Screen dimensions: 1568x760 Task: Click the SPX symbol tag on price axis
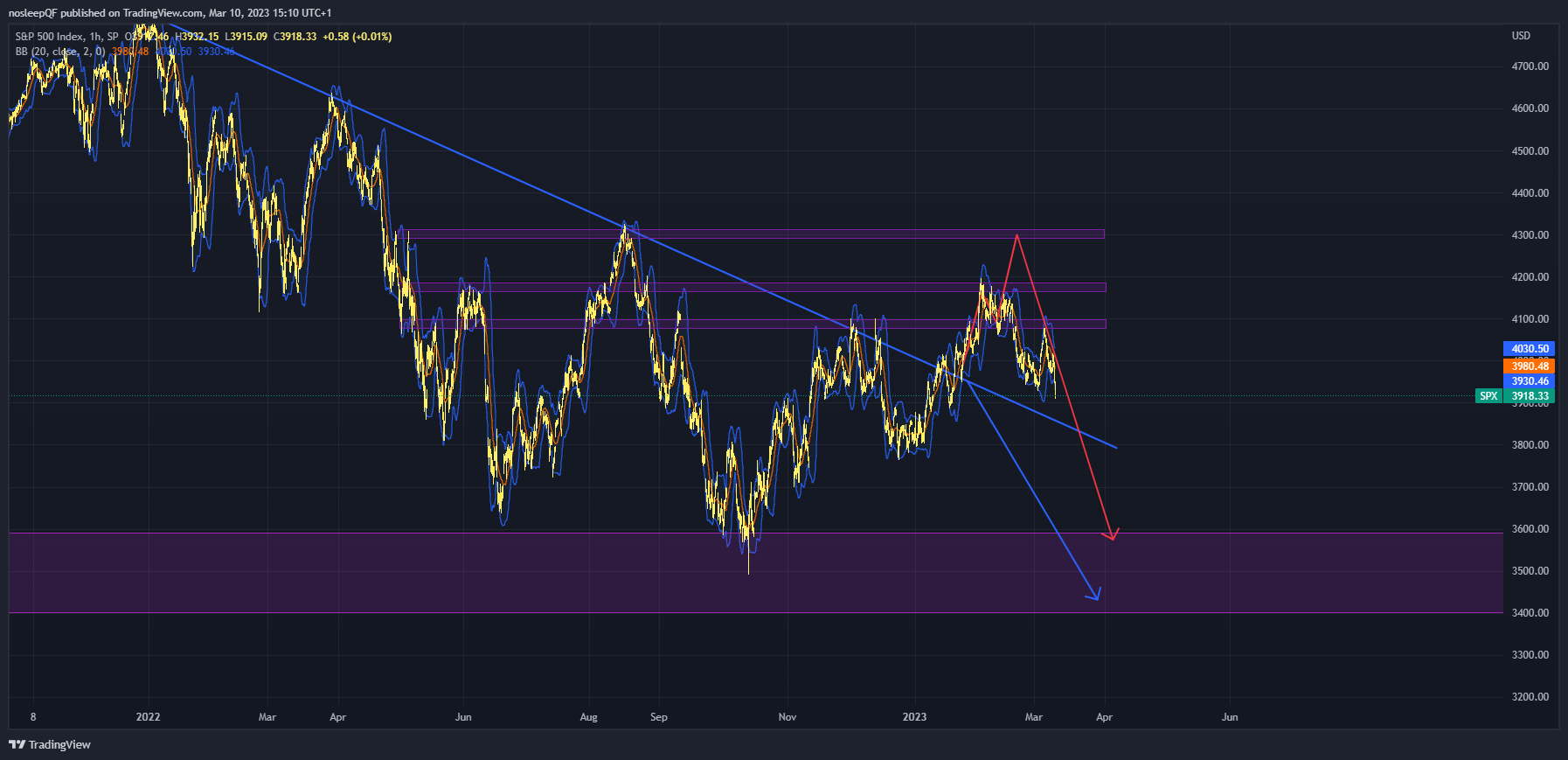click(x=1488, y=396)
